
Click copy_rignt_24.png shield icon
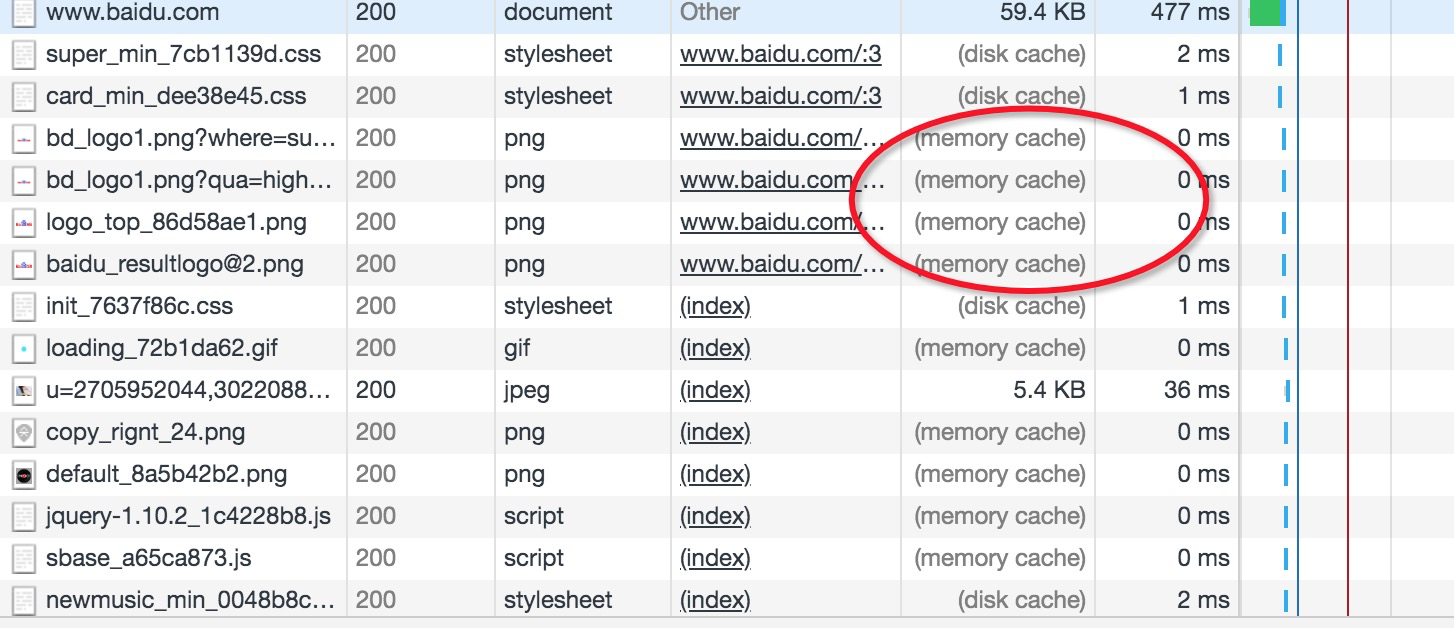point(24,432)
